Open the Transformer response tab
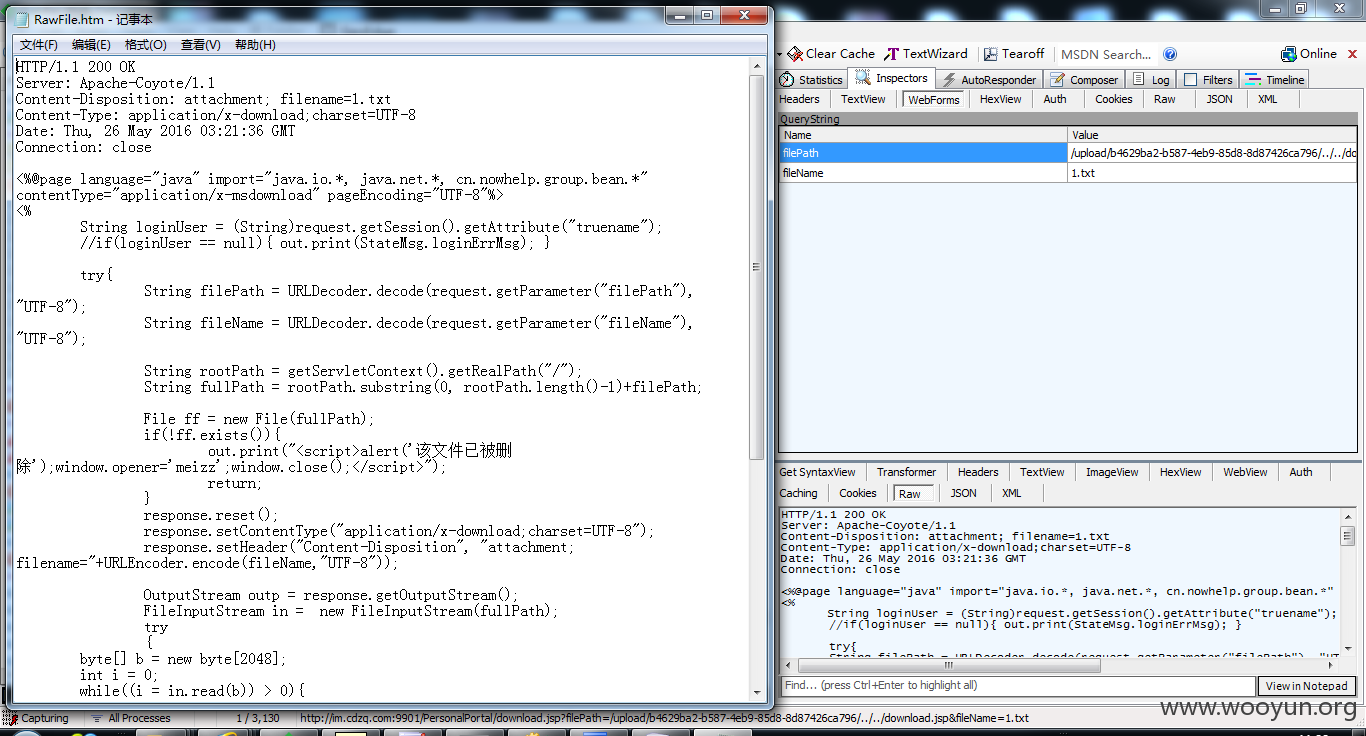Image resolution: width=1366 pixels, height=736 pixels. click(x=906, y=472)
